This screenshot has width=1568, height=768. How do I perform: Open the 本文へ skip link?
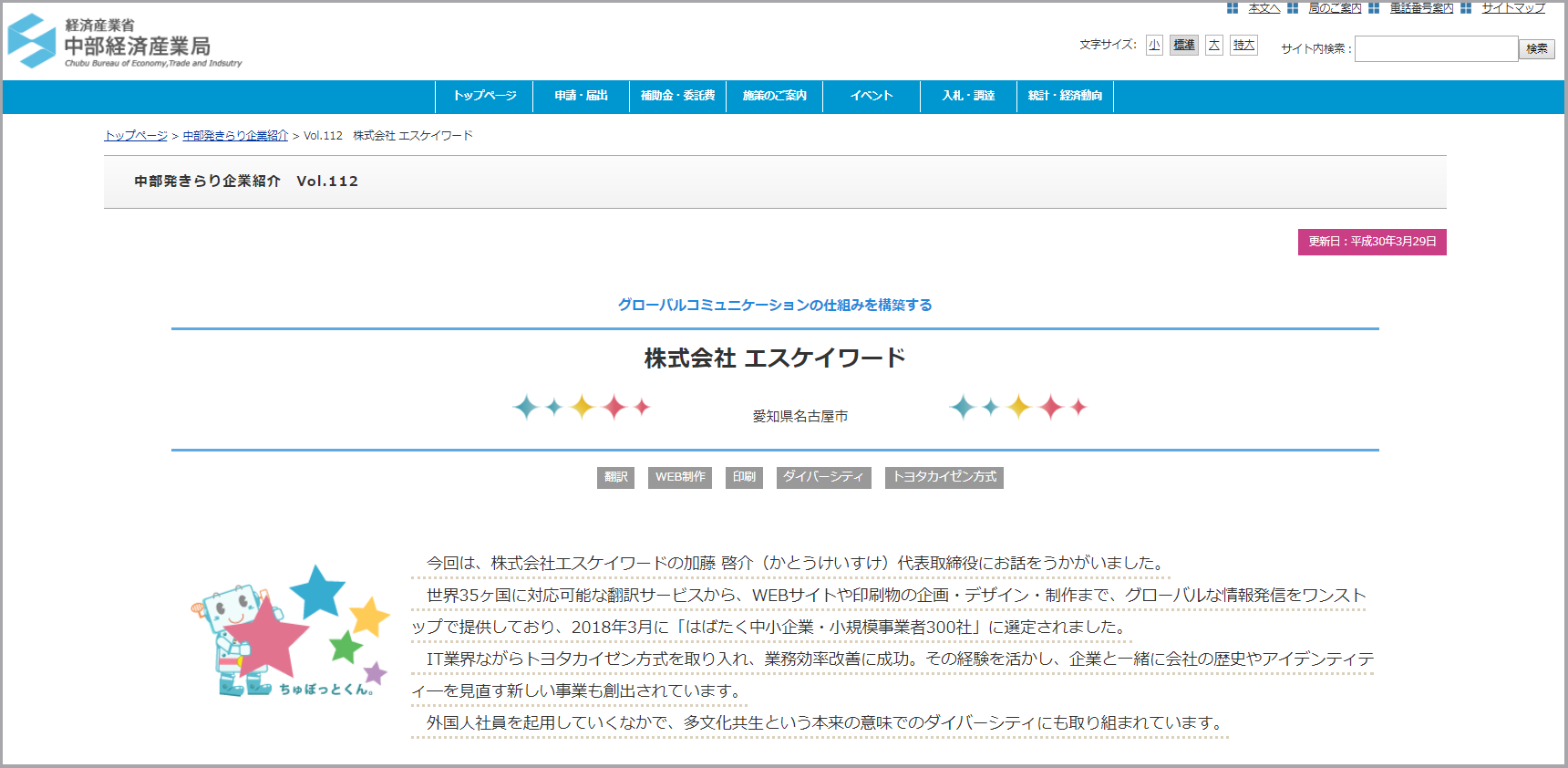(1264, 7)
